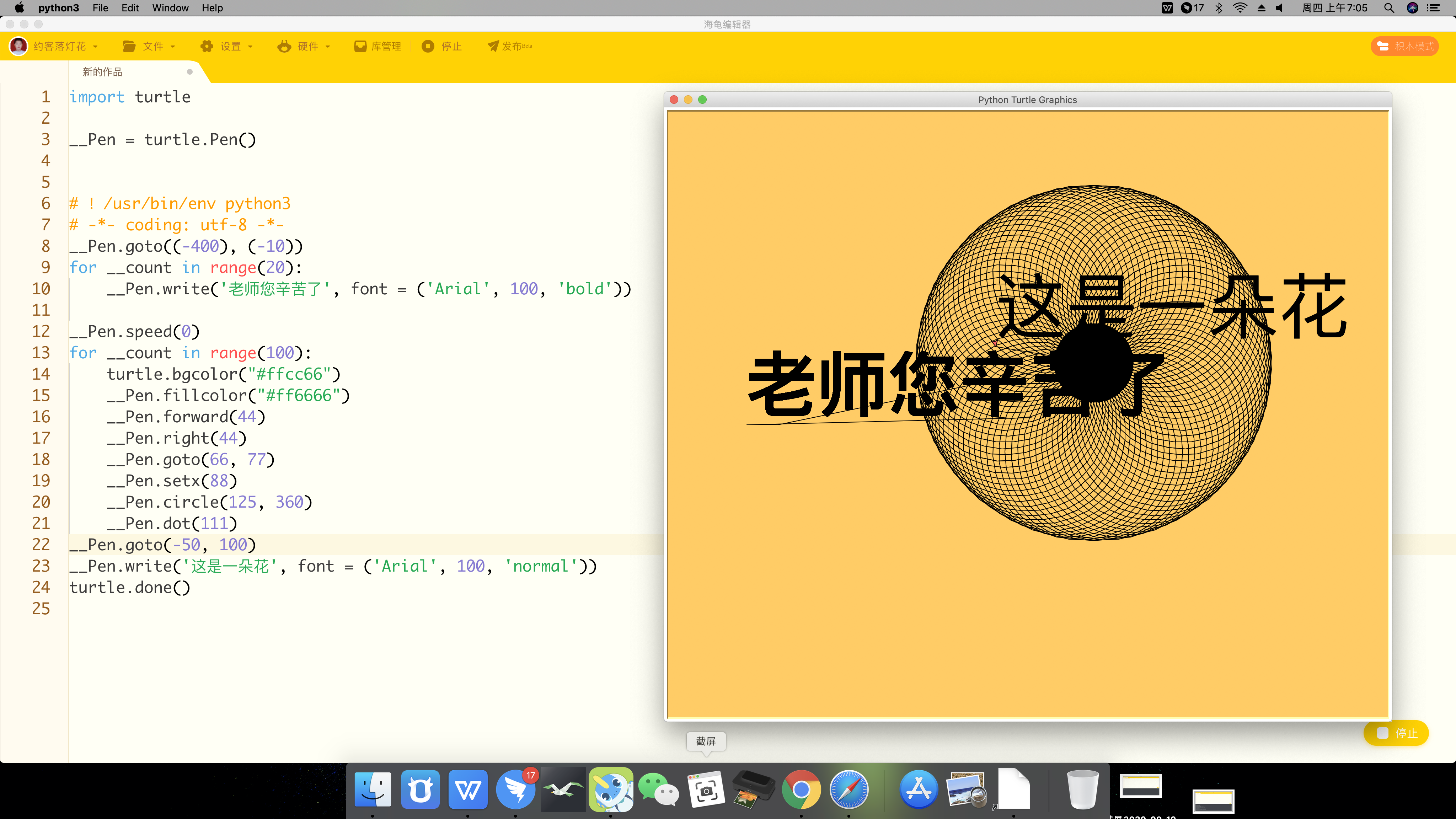Place cursor on the 'import turtle' line
This screenshot has height=819, width=1456.
(x=130, y=97)
